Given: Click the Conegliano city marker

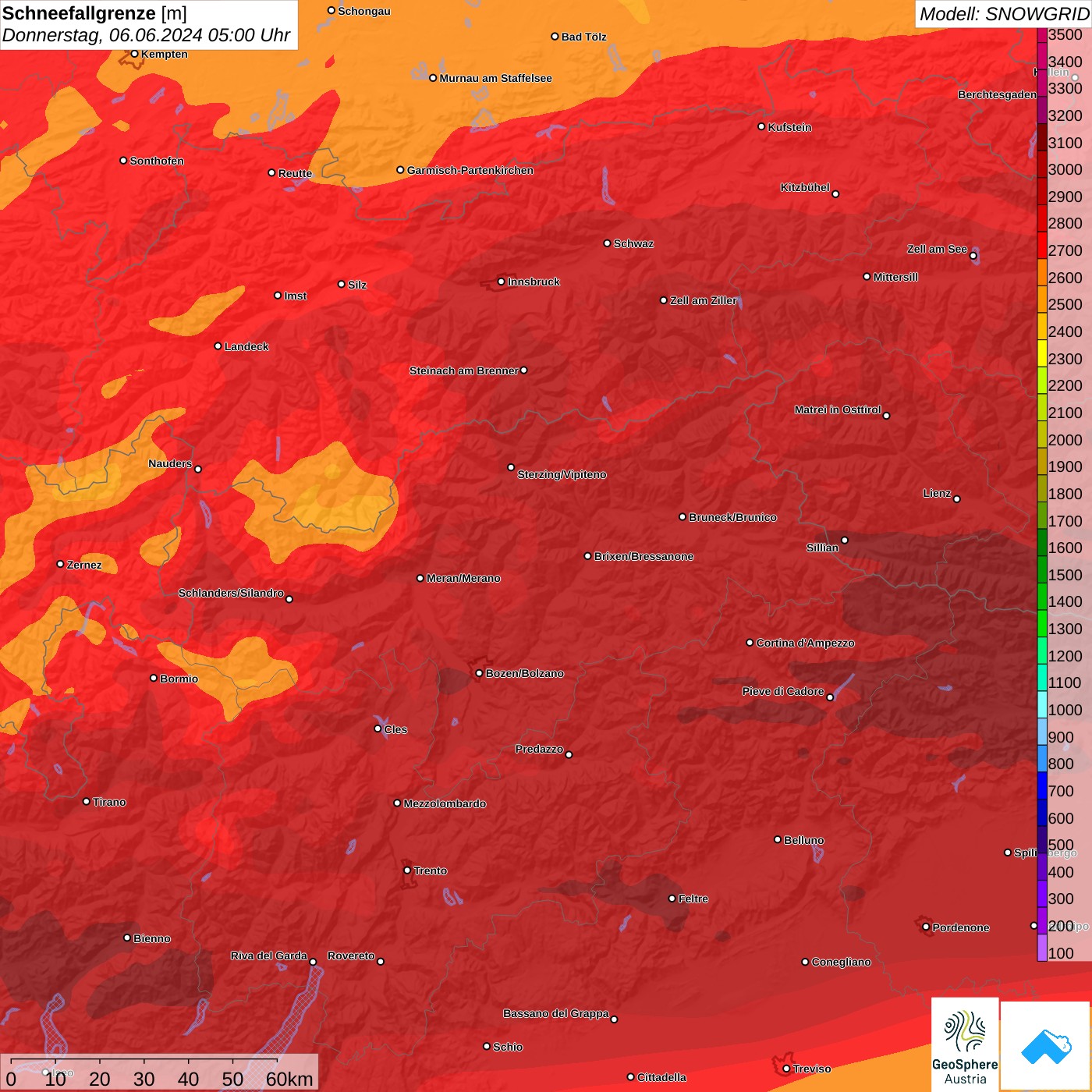Looking at the screenshot, I should click(806, 962).
